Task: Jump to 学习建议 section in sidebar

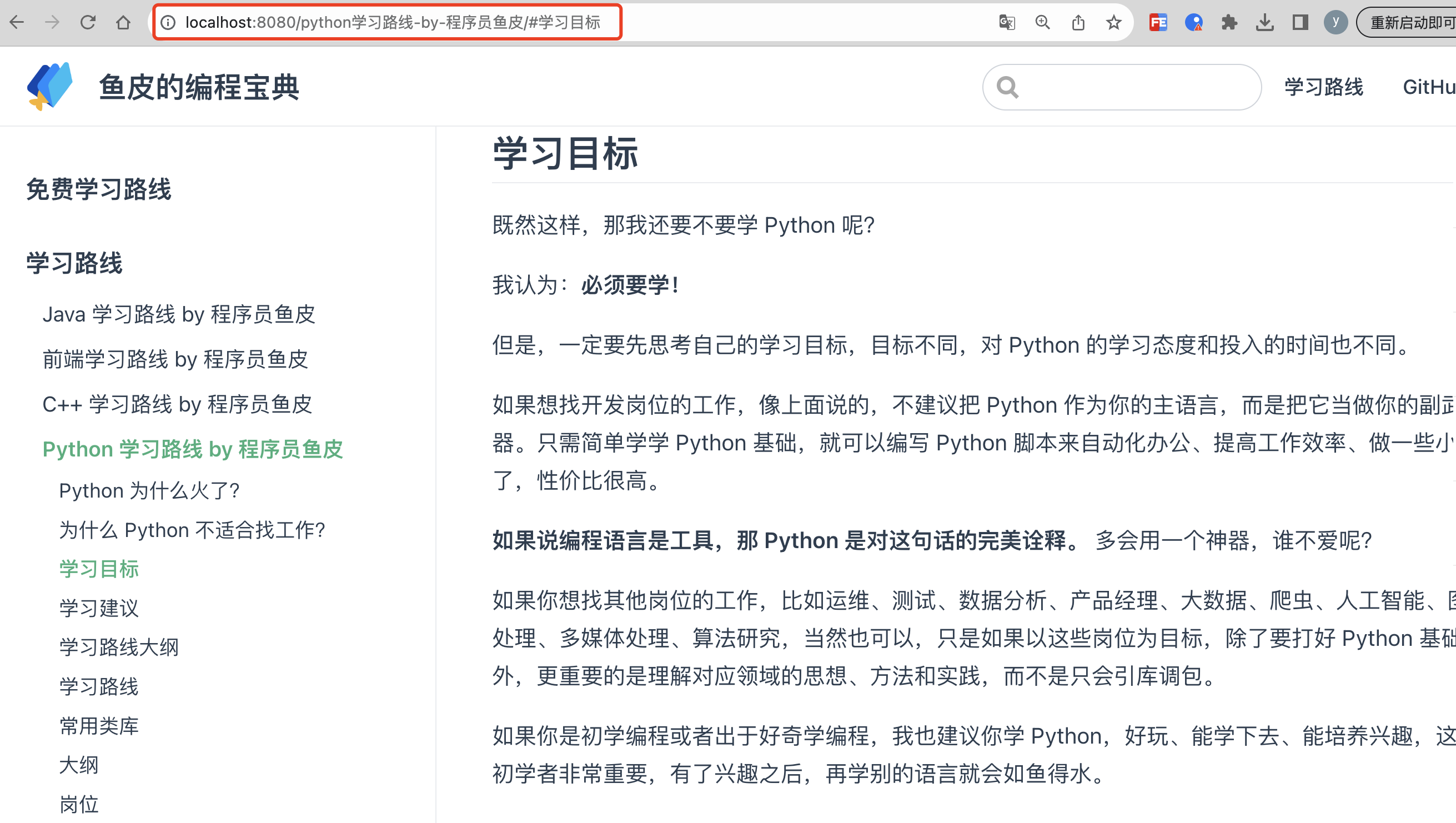Action: point(99,608)
